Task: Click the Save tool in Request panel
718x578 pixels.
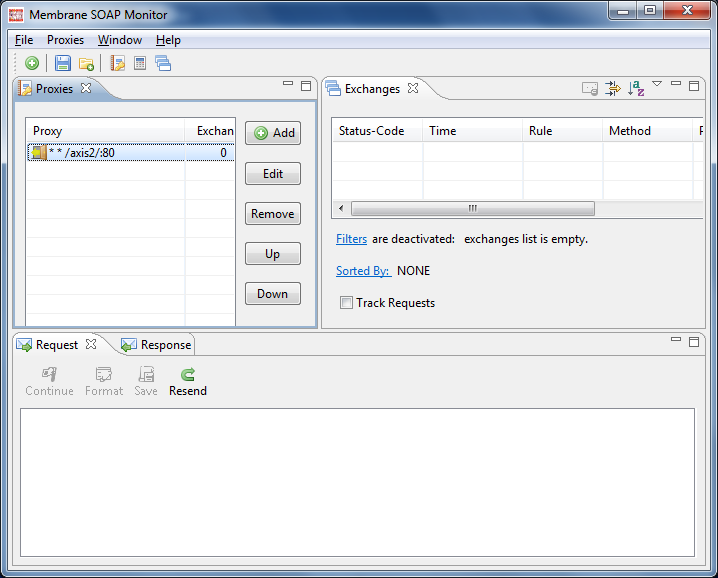Action: tap(146, 382)
